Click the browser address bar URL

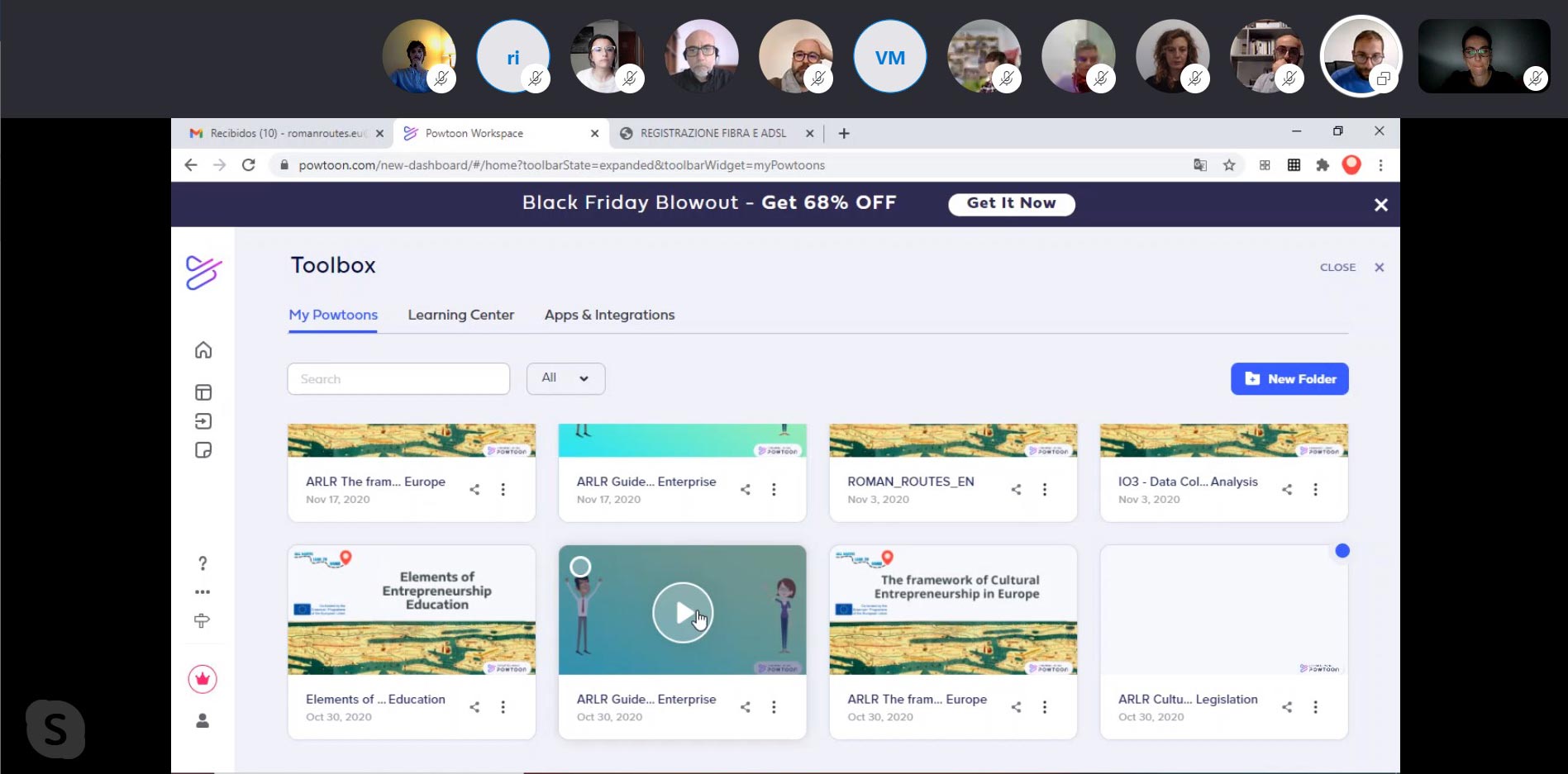(562, 165)
